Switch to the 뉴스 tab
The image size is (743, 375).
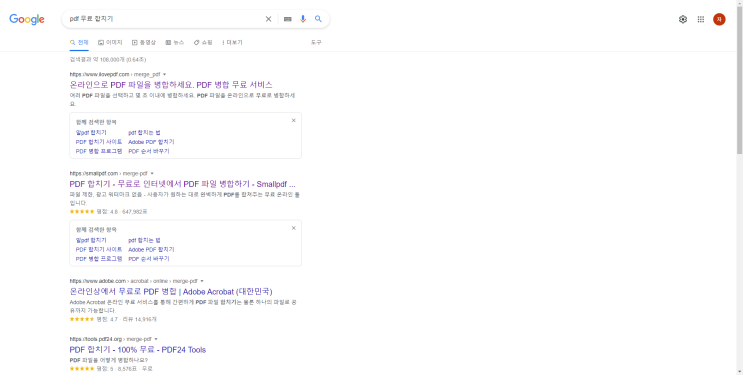(175, 42)
